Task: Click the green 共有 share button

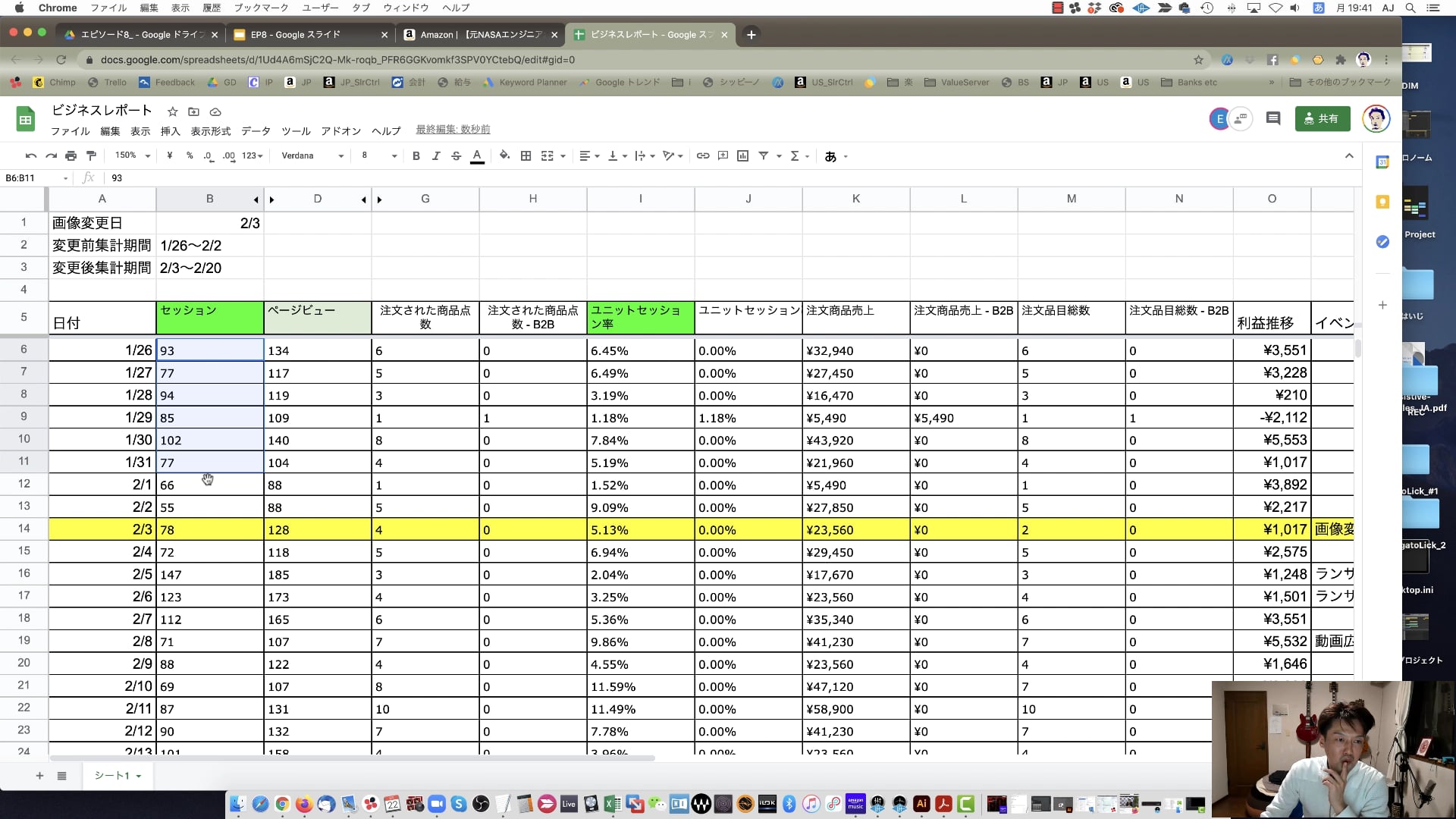Action: coord(1323,118)
